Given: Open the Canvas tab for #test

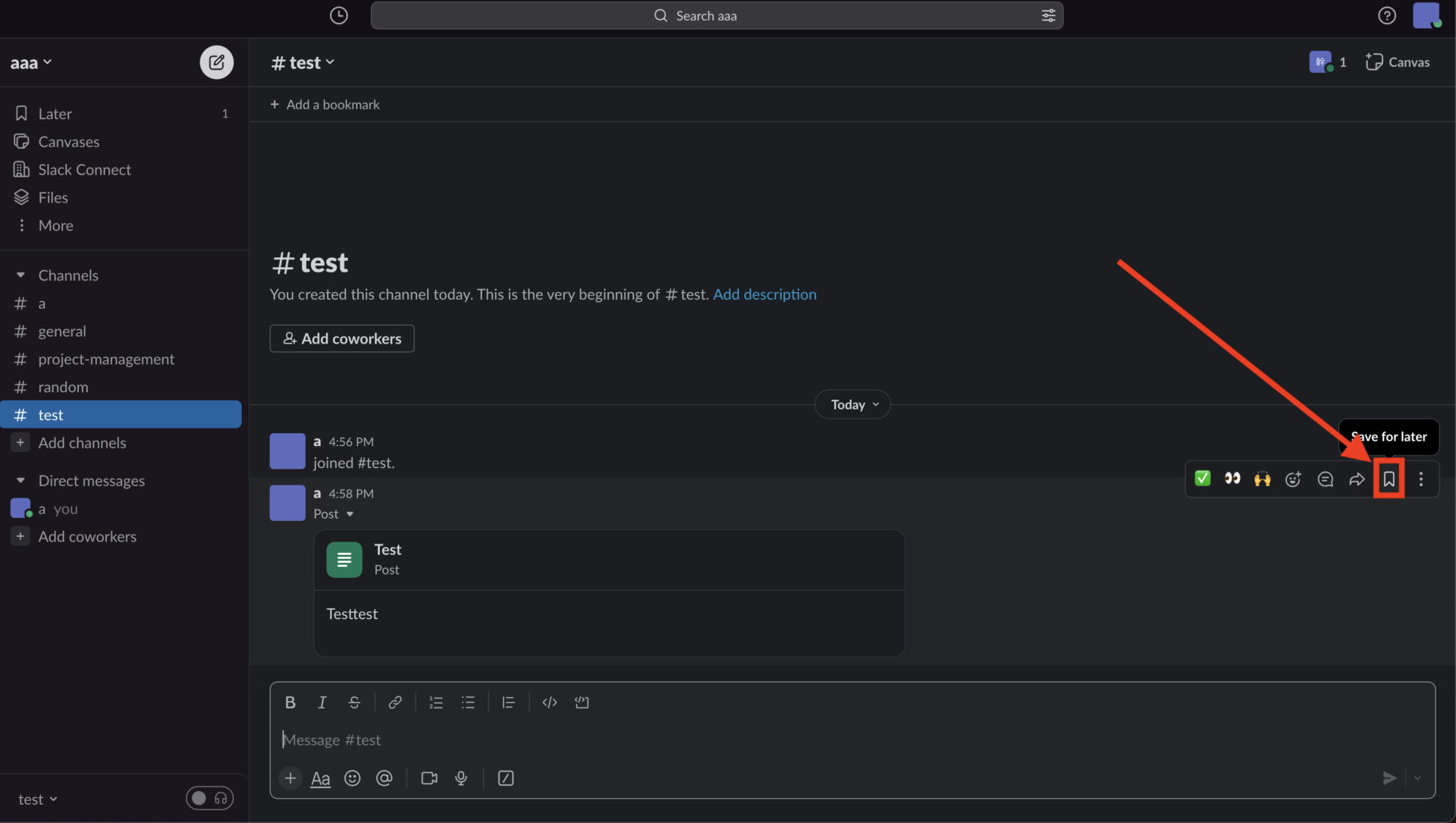Looking at the screenshot, I should click(1398, 62).
